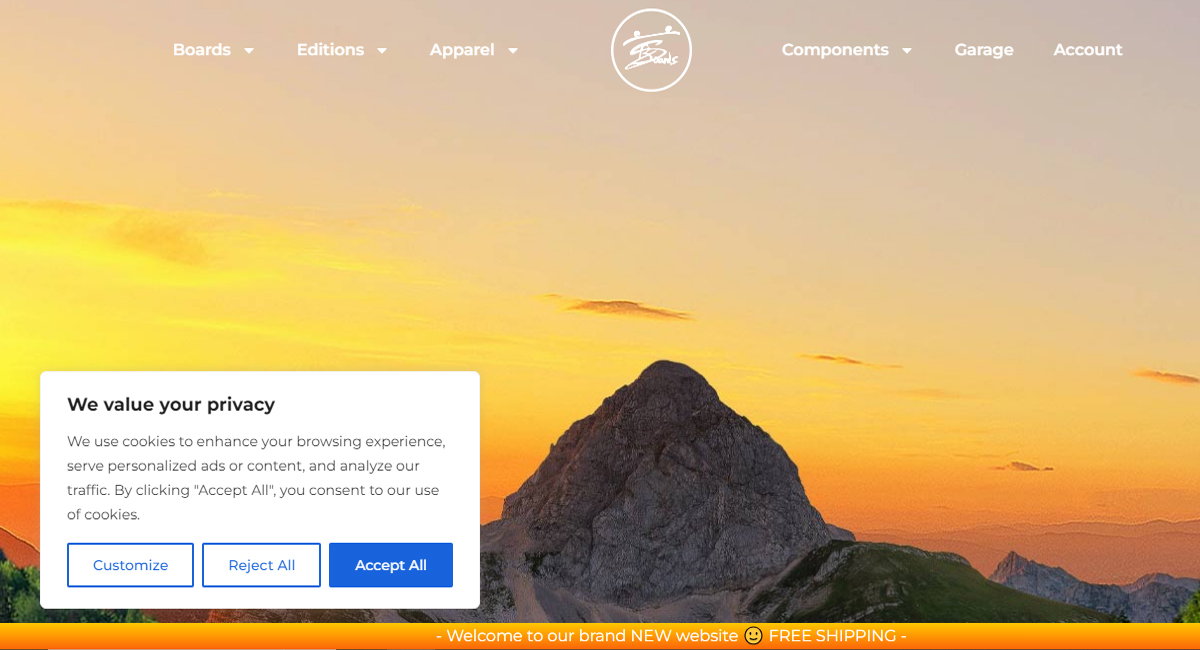Choose Reject All cookies
Image resolution: width=1200 pixels, height=650 pixels.
click(x=261, y=565)
